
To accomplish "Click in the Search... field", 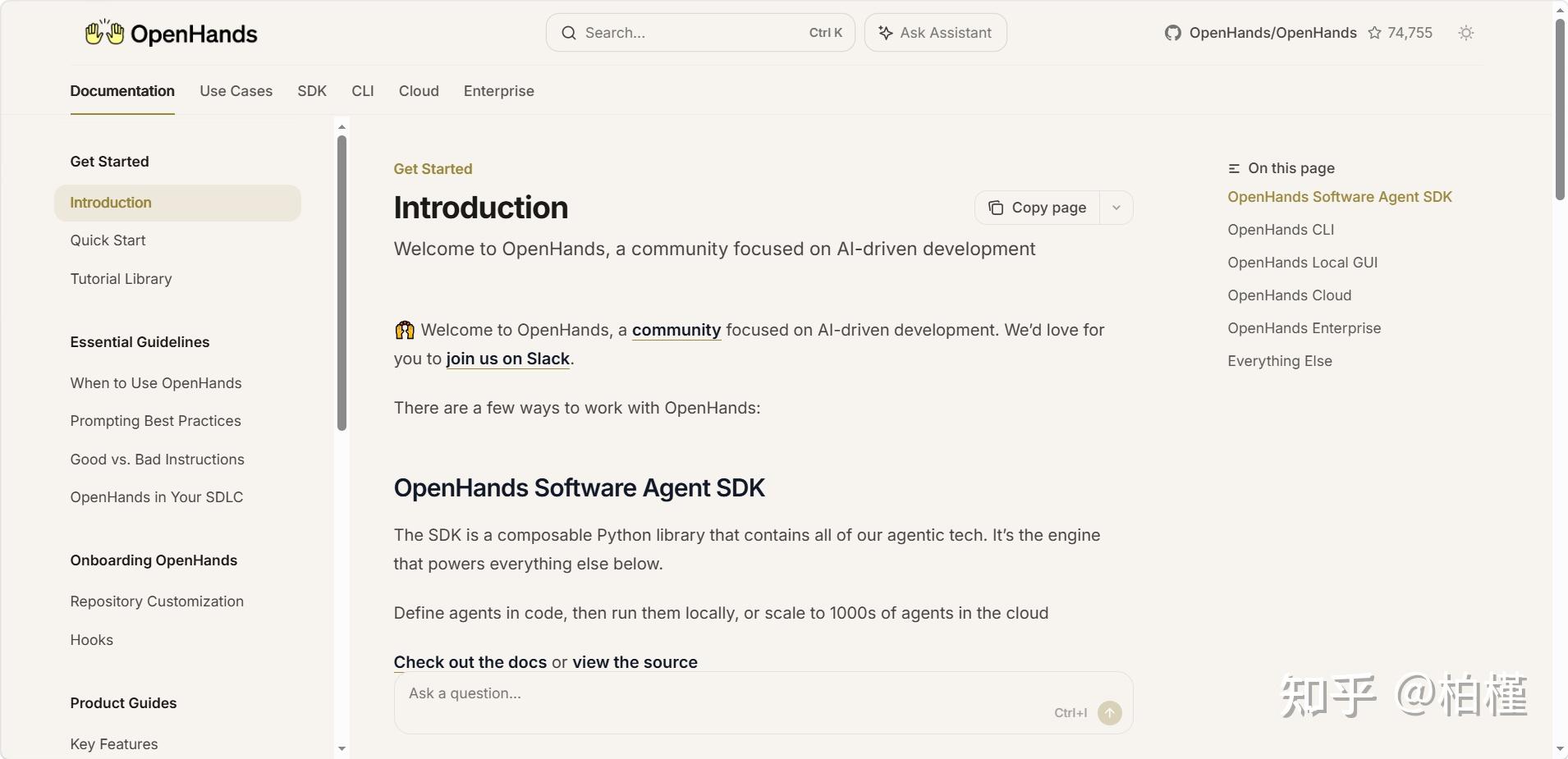I will tap(700, 33).
